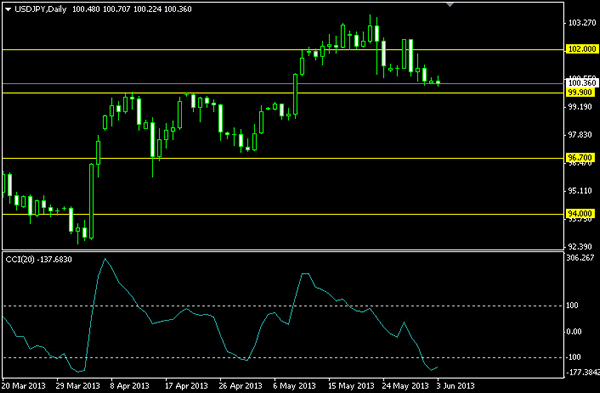Click the CCI -100 level label

574,357
